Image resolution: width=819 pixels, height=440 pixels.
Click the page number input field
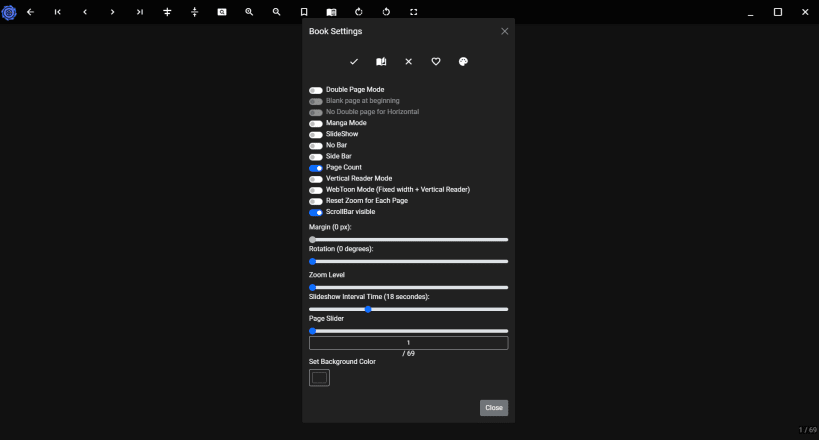click(408, 343)
